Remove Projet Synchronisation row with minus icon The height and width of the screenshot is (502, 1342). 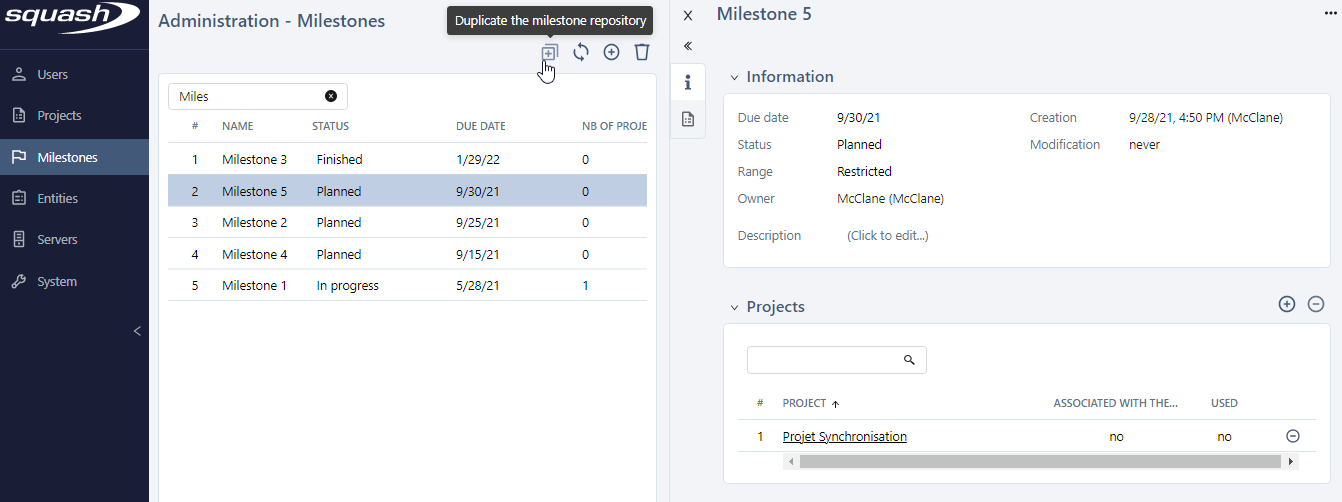(x=1292, y=436)
